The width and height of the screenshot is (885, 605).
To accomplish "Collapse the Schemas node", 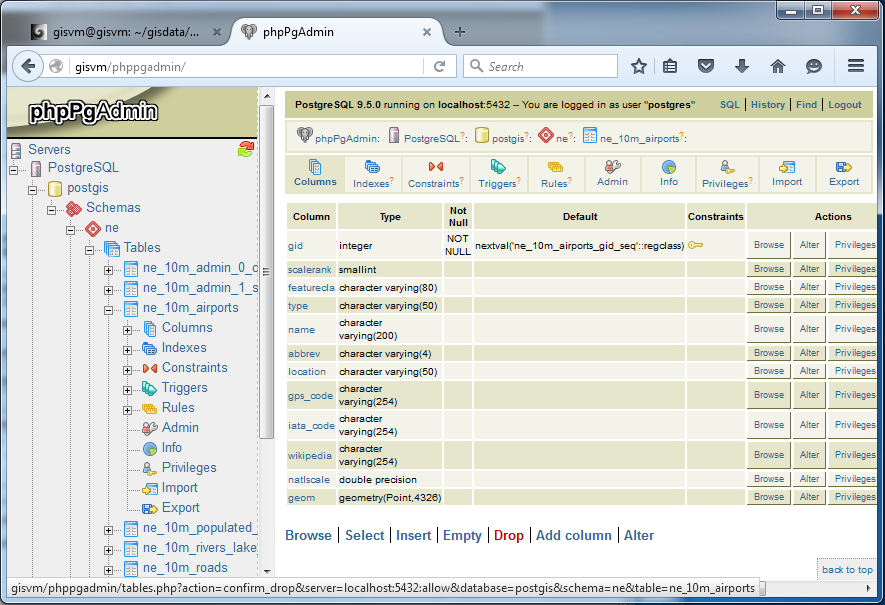I will pyautogui.click(x=51, y=210).
